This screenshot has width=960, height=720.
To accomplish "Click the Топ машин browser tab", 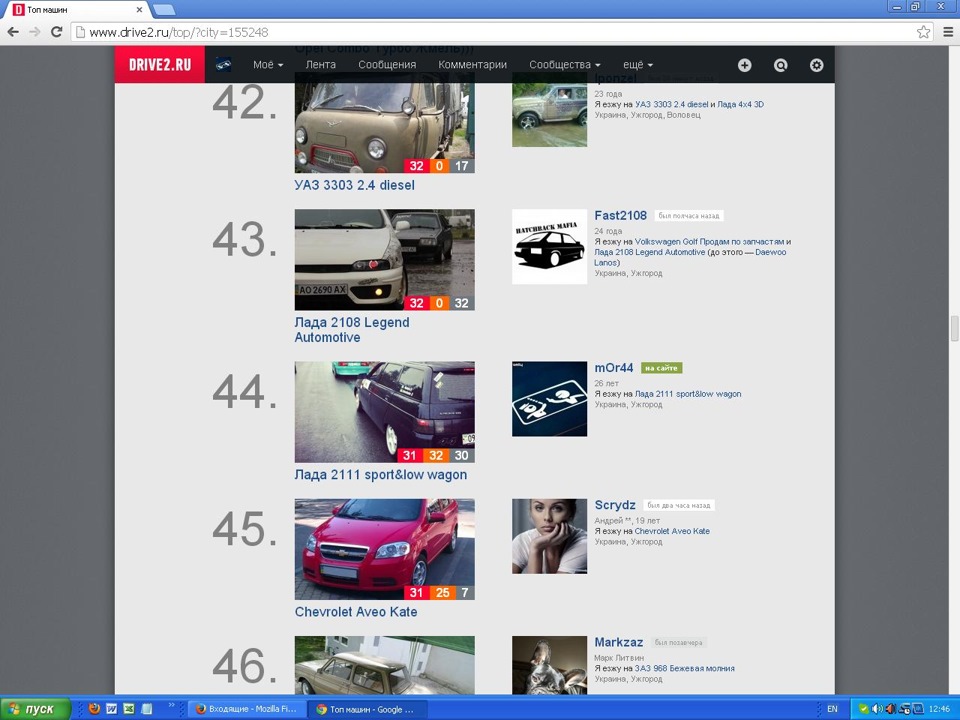I will 78,10.
